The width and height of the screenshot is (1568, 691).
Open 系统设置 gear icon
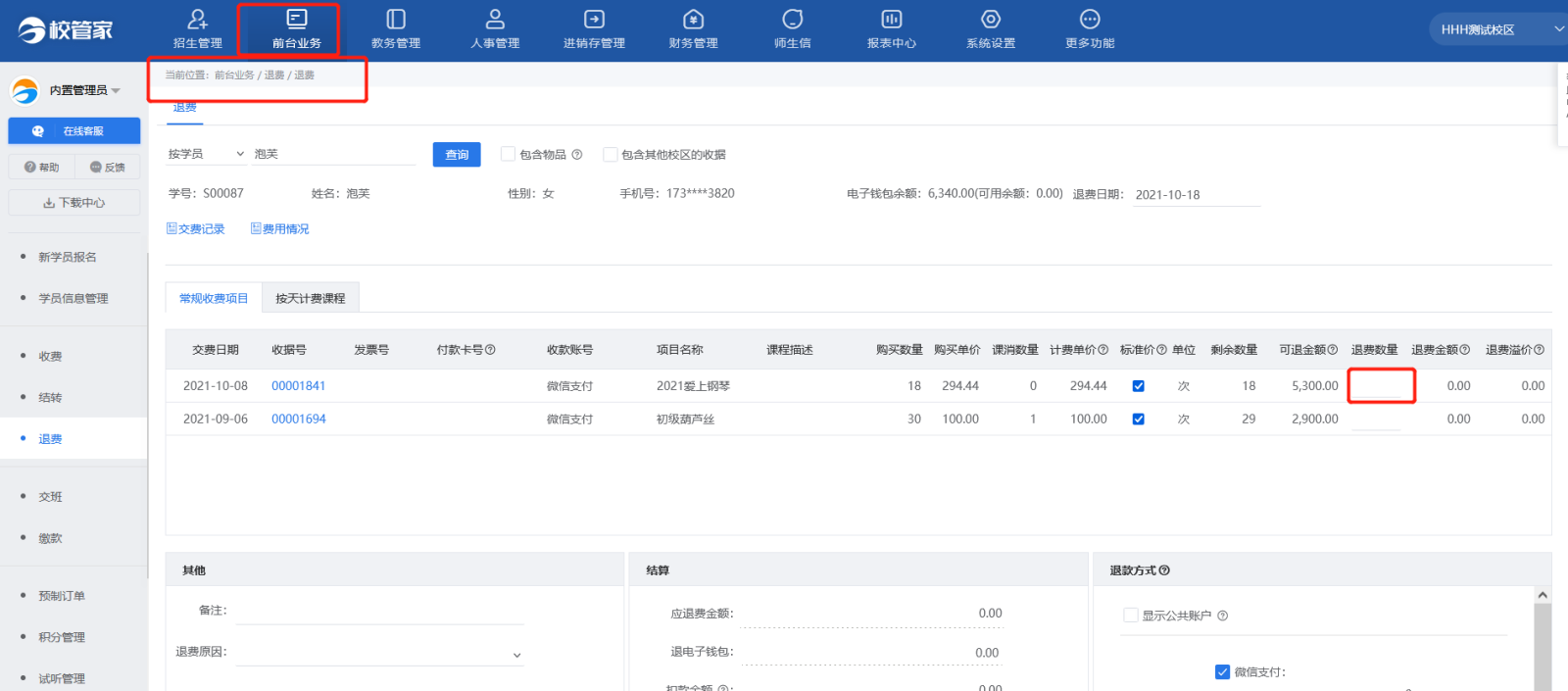click(x=991, y=19)
